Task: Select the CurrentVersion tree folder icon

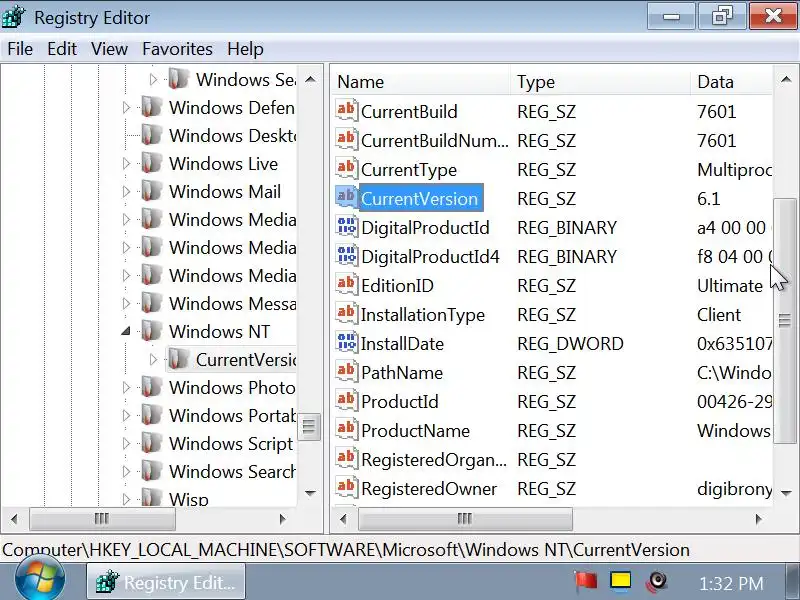Action: (x=178, y=359)
